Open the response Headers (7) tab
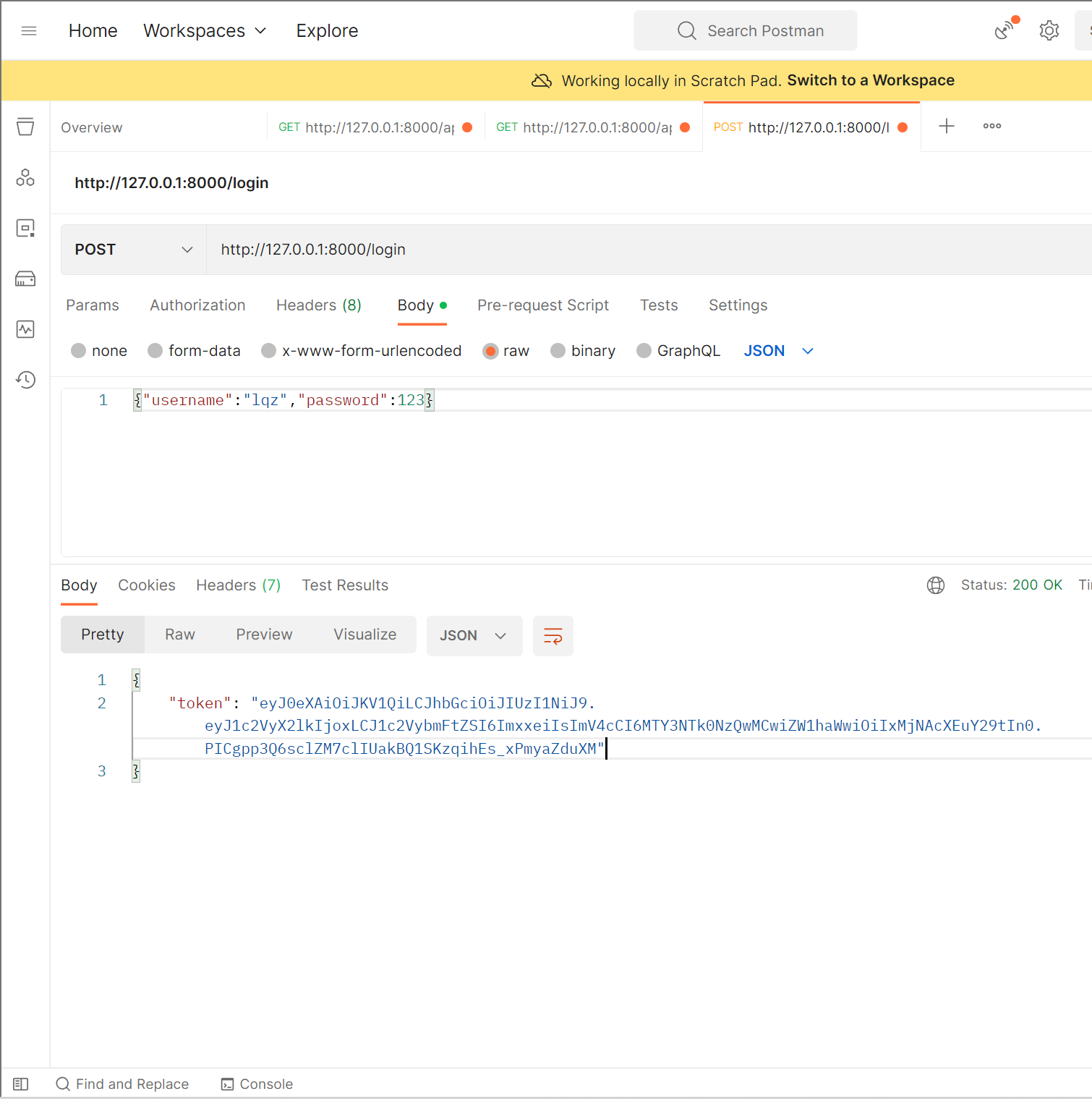 click(239, 585)
